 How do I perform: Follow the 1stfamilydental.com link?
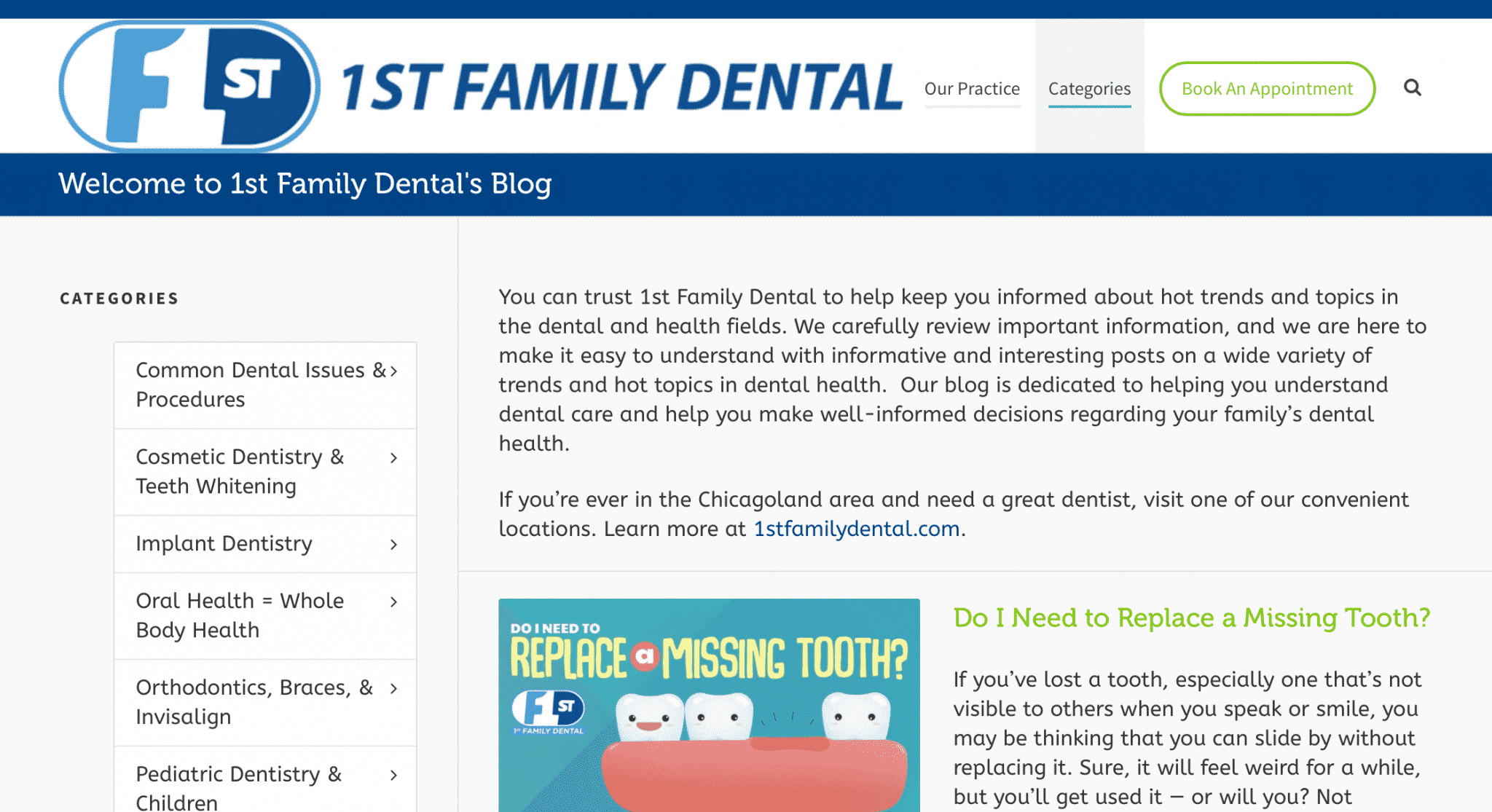coord(856,529)
